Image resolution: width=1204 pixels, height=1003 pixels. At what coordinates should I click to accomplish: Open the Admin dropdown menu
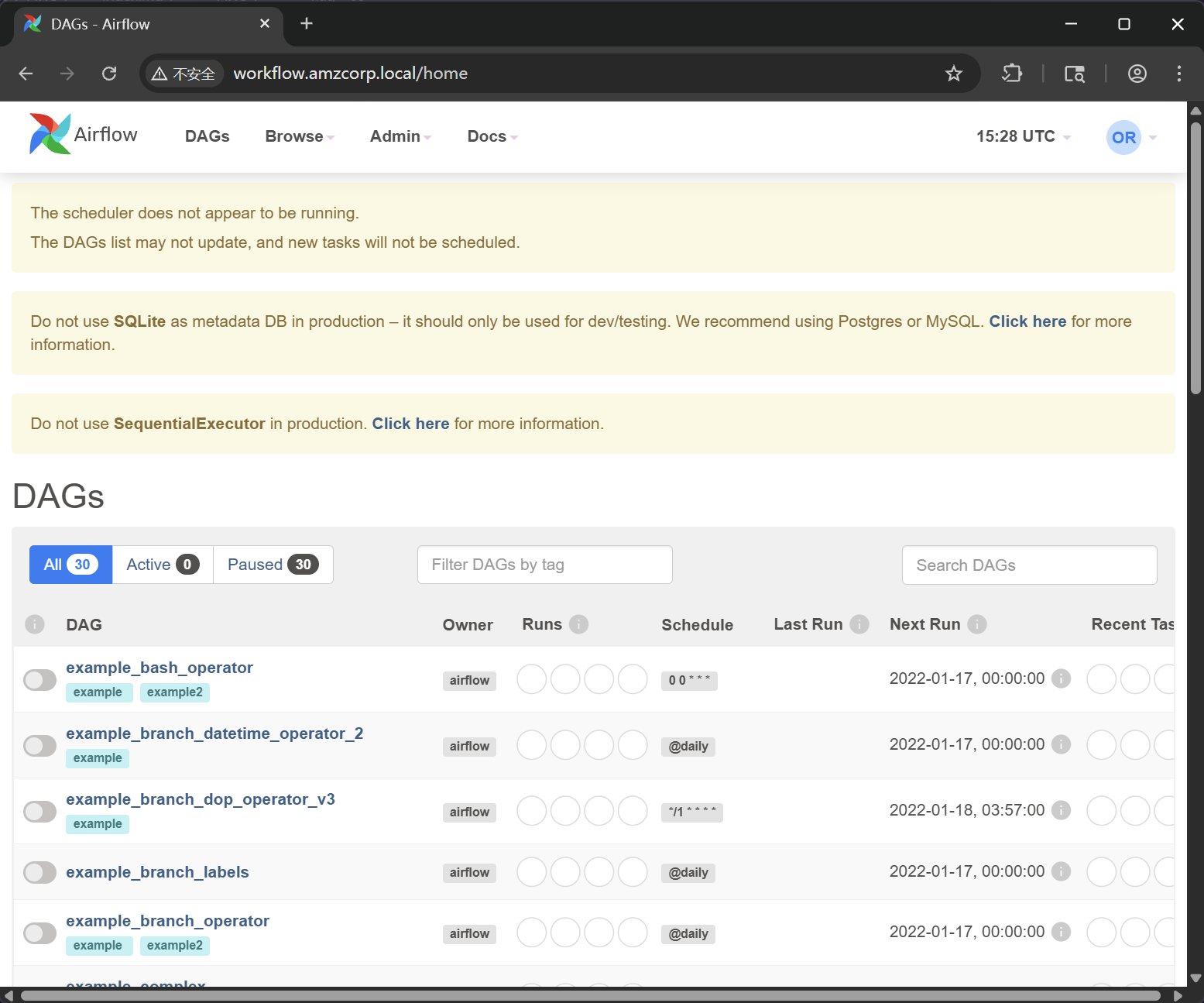400,136
